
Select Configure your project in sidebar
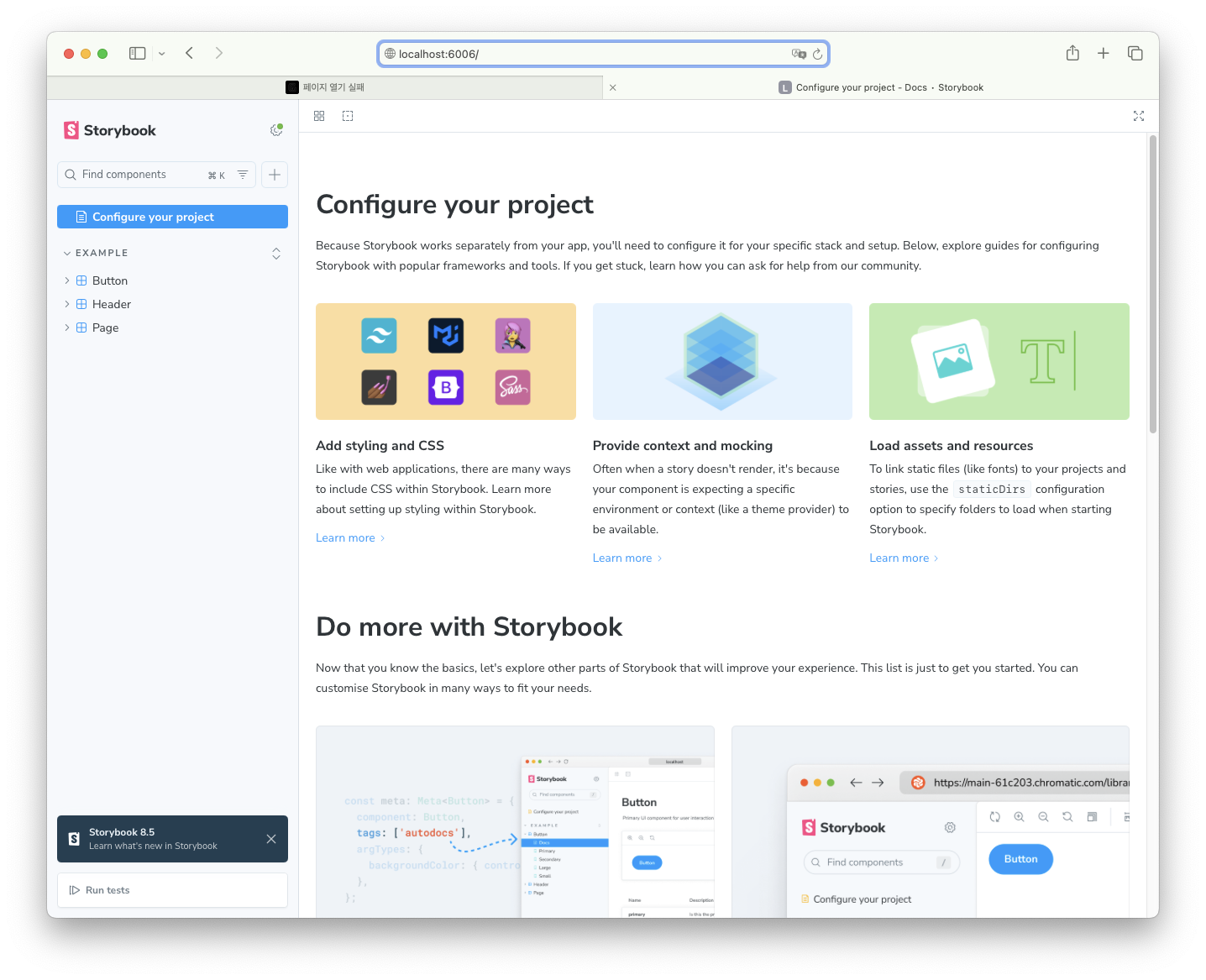[x=172, y=217]
